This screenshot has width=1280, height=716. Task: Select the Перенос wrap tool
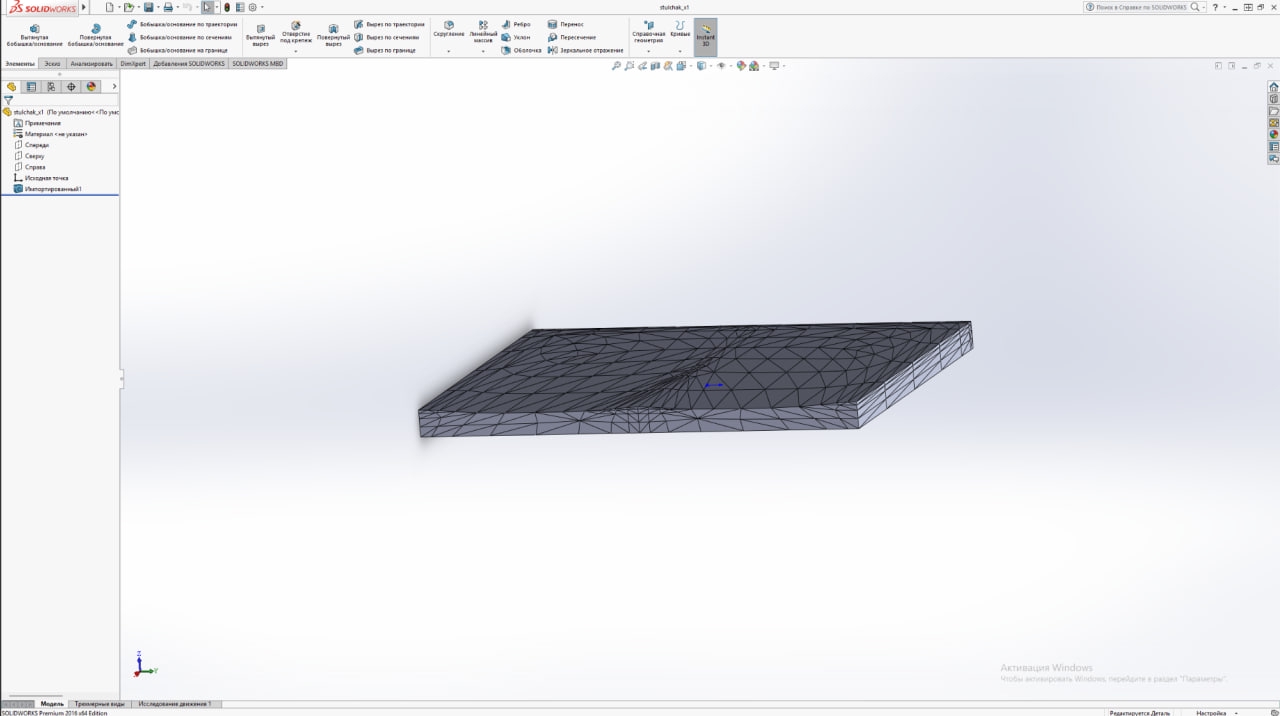[x=566, y=24]
